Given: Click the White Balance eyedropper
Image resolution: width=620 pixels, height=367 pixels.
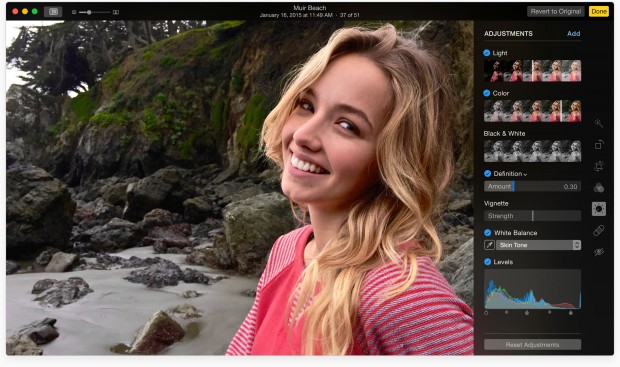Looking at the screenshot, I should (489, 245).
